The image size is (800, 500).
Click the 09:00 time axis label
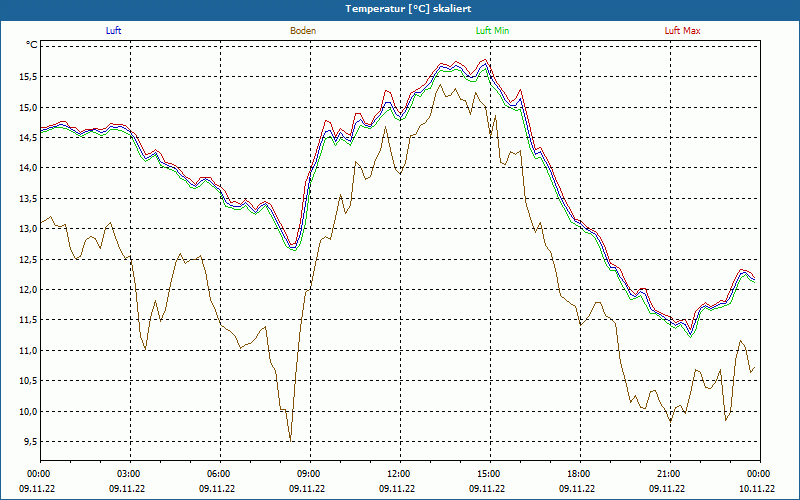(x=310, y=474)
